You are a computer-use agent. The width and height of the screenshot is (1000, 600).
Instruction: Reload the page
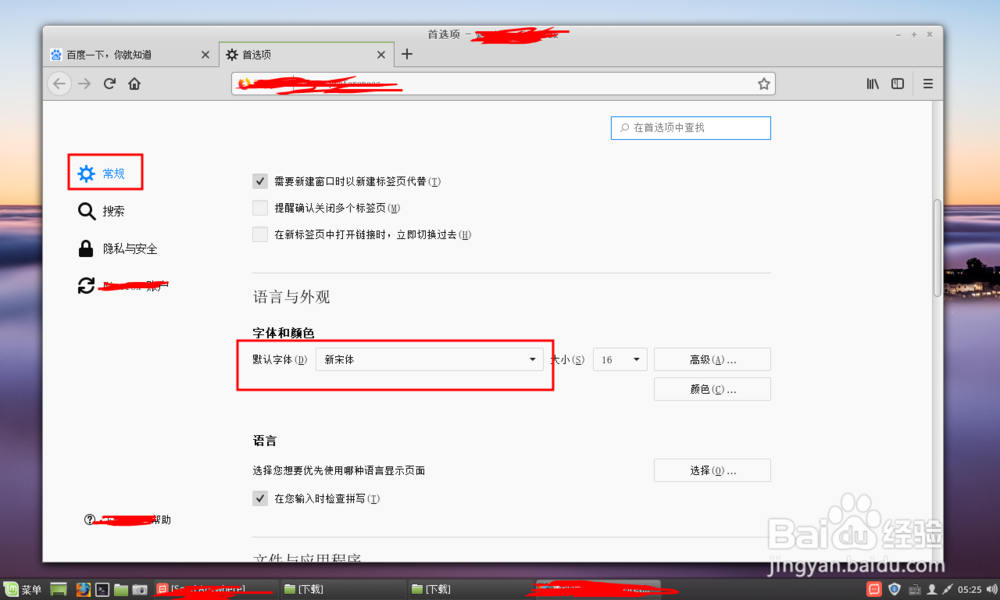[109, 84]
